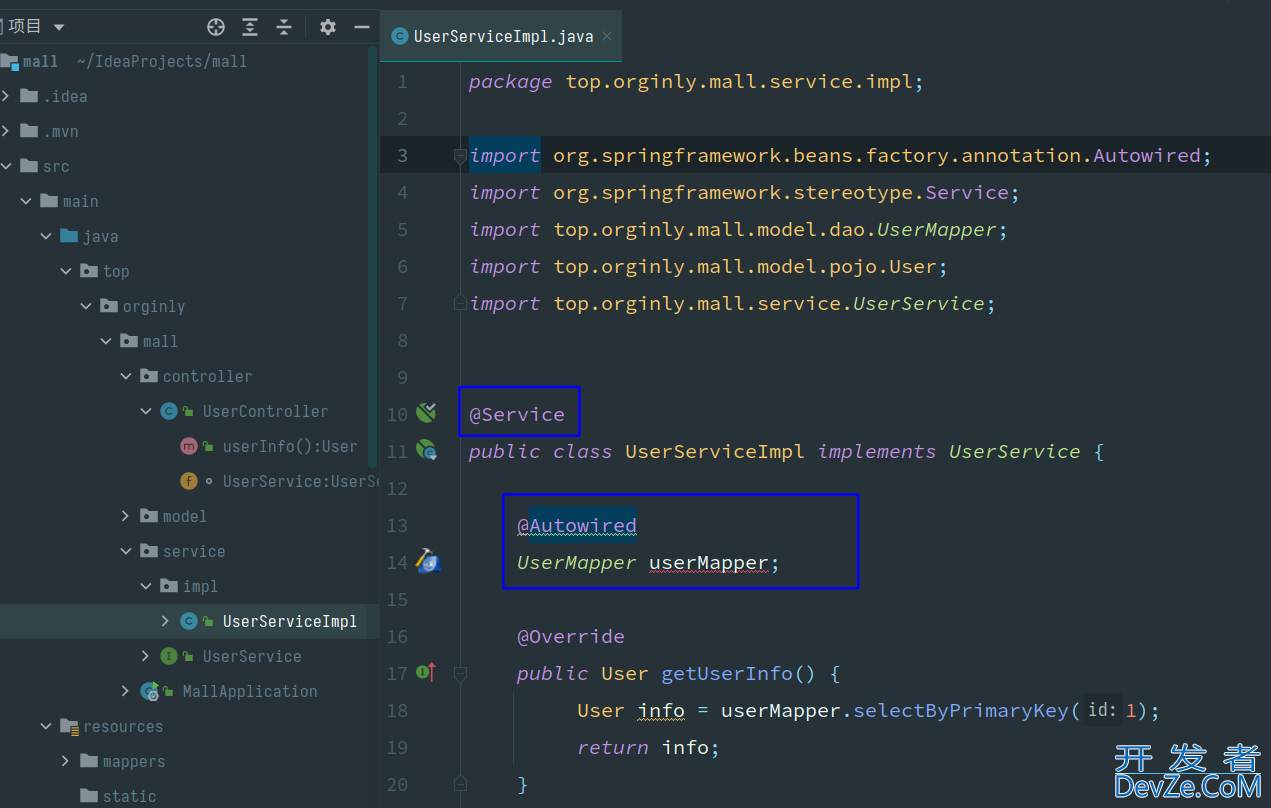Click the field icon beside UserService:UserService
This screenshot has width=1271, height=808.
point(188,481)
